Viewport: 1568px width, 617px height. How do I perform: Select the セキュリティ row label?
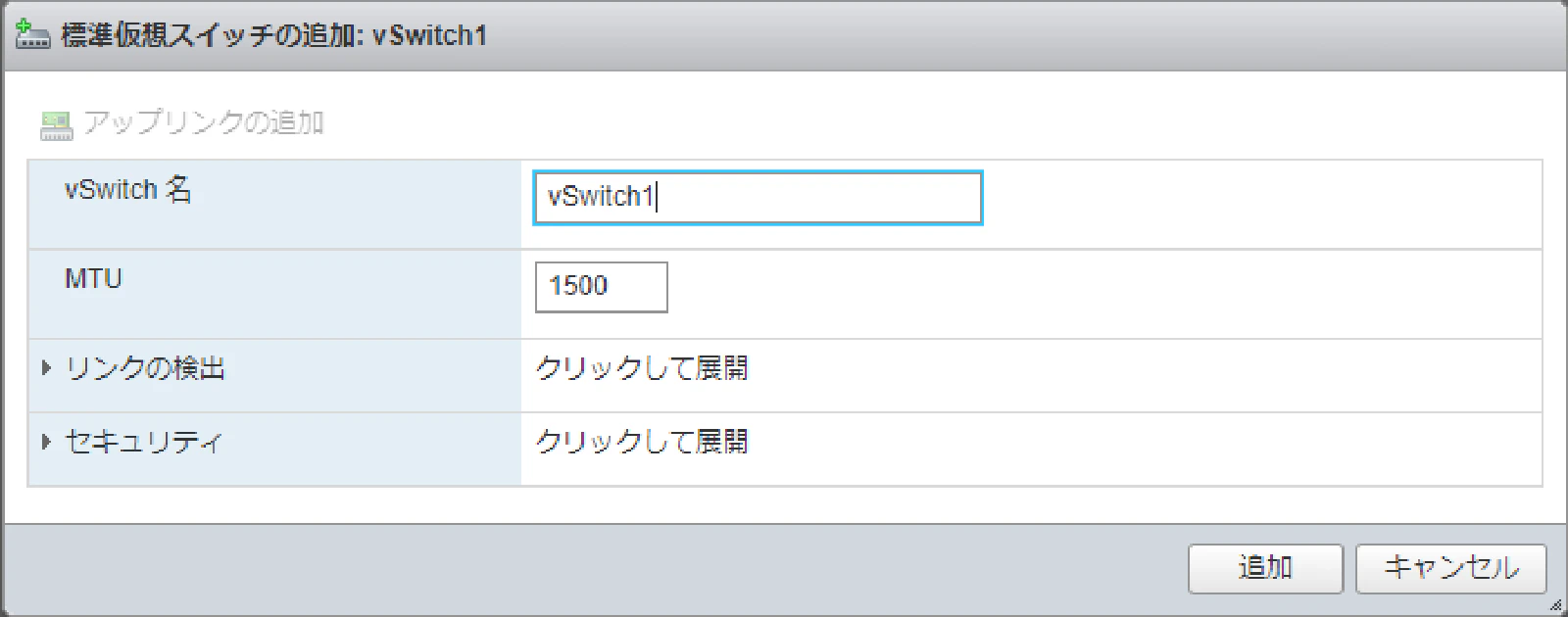tap(143, 442)
